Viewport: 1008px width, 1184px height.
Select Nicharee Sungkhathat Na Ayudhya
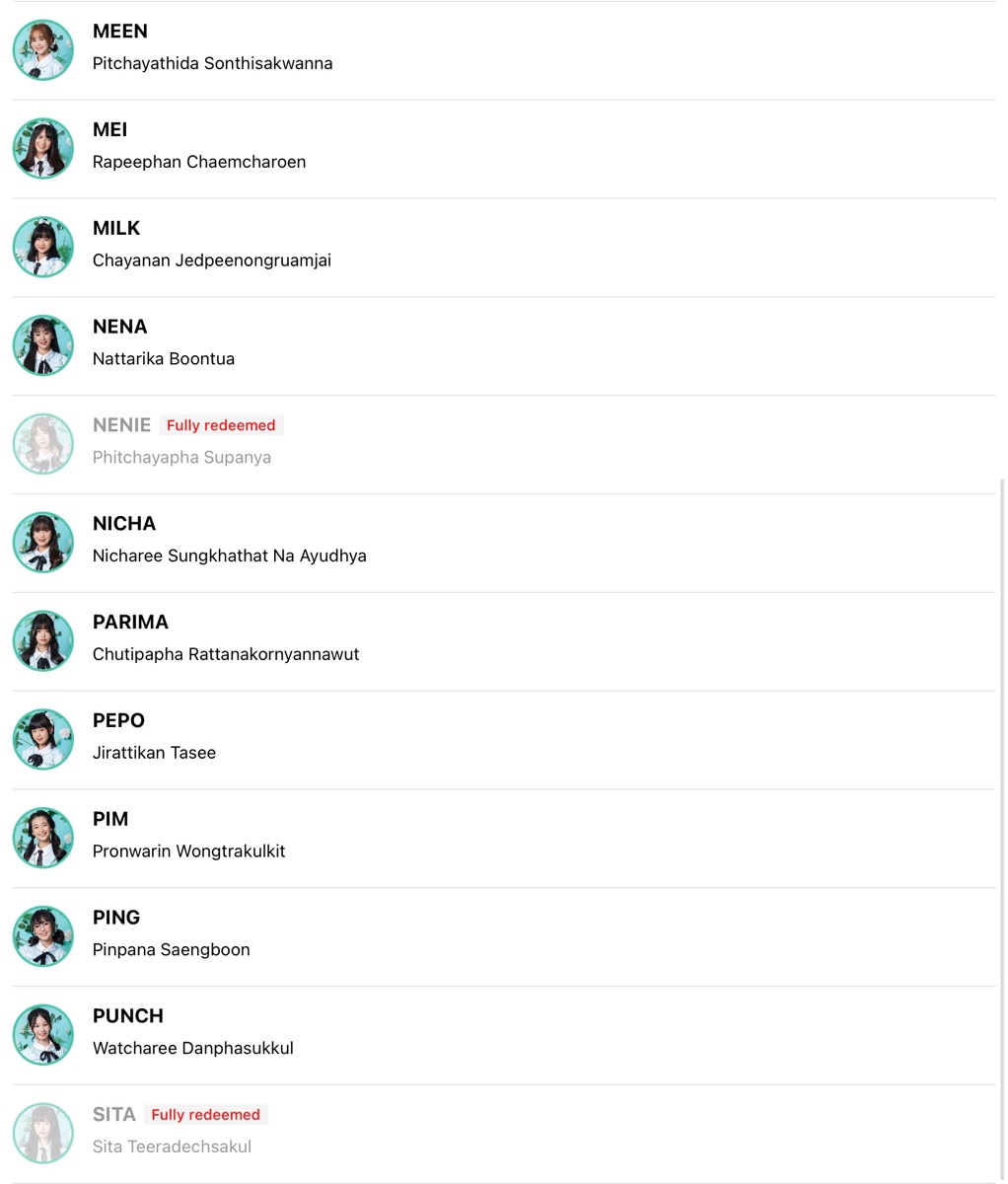click(x=230, y=555)
